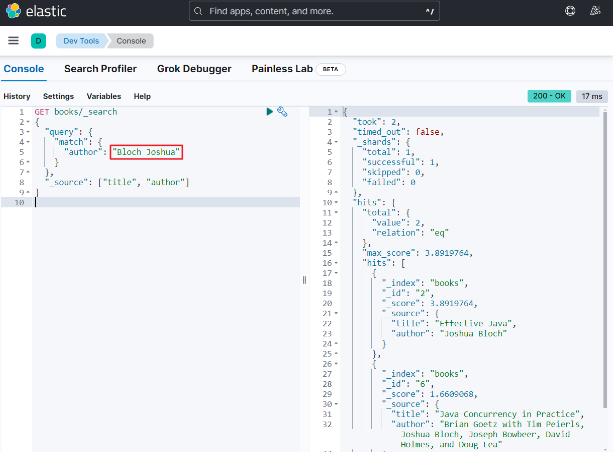The image size is (613, 452).
Task: Open the D space avatar
Action: [38, 41]
